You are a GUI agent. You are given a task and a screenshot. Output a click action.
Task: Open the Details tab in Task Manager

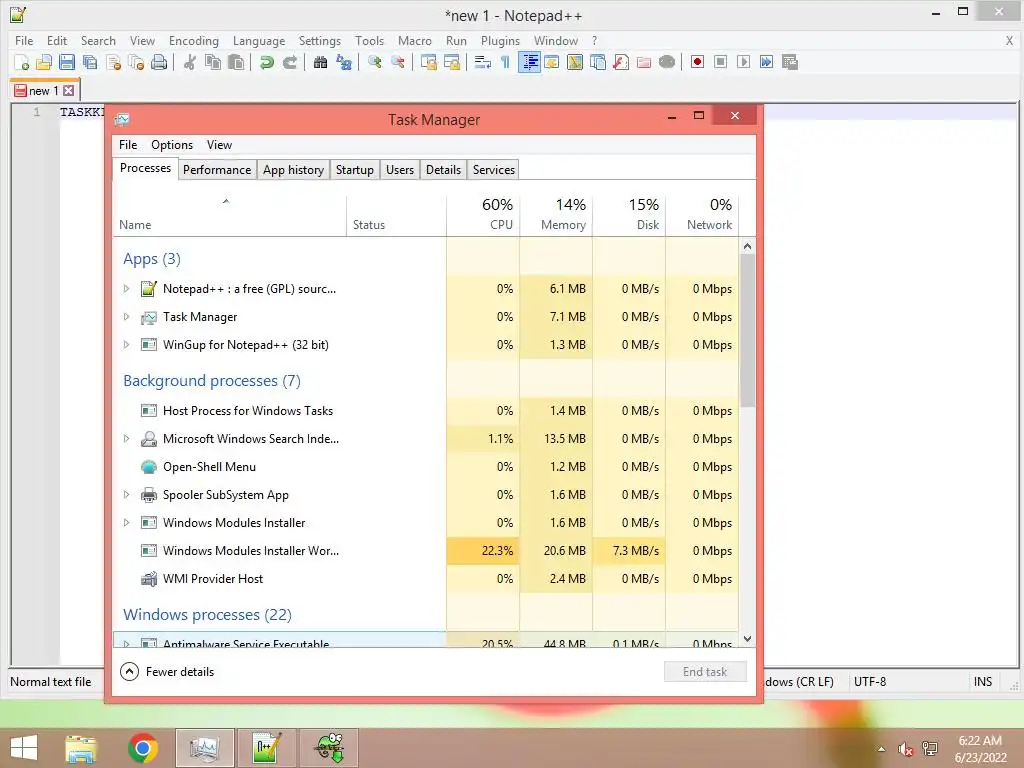443,170
